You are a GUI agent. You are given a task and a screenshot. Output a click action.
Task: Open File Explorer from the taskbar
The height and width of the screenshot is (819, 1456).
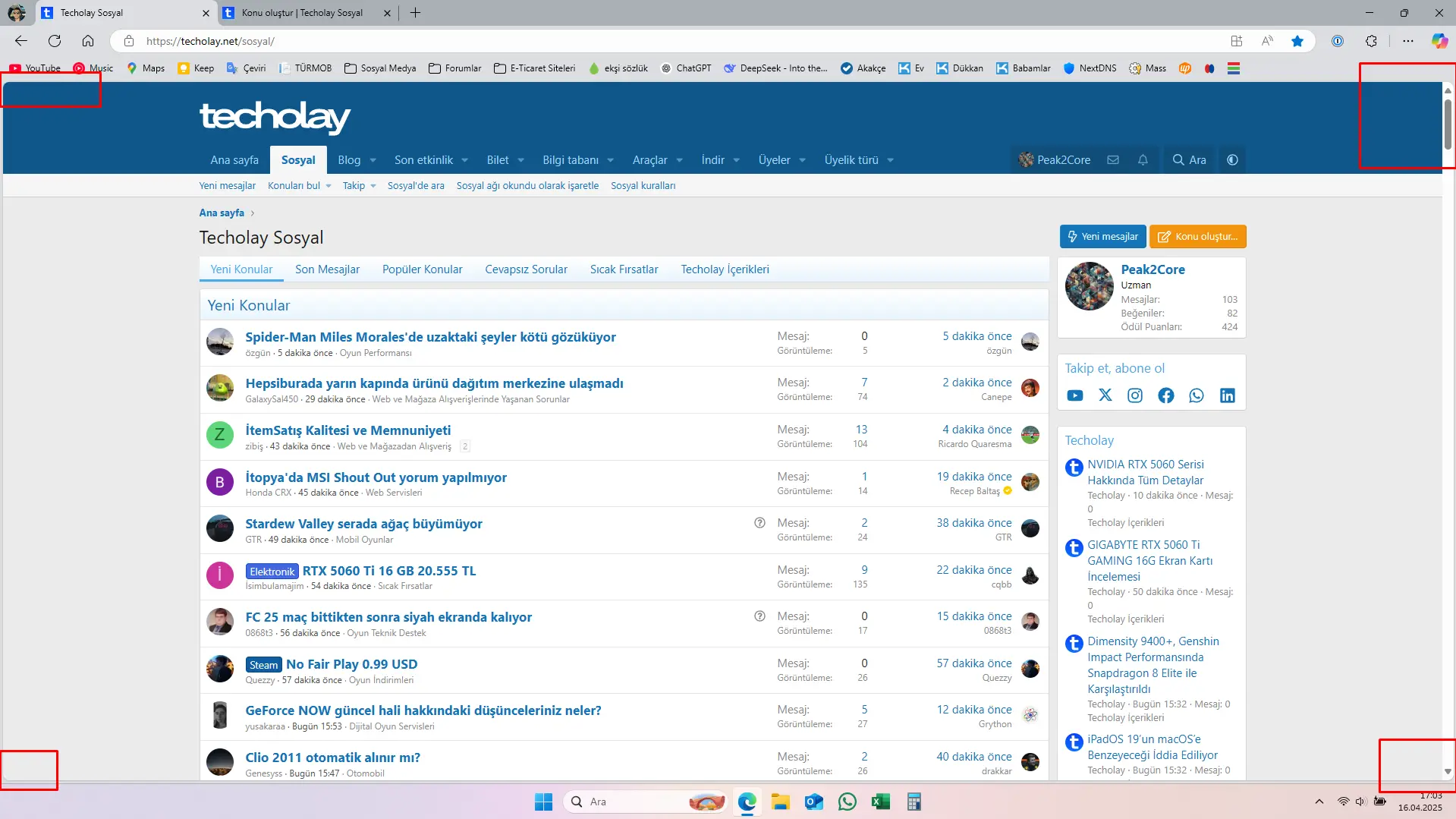[x=781, y=802]
